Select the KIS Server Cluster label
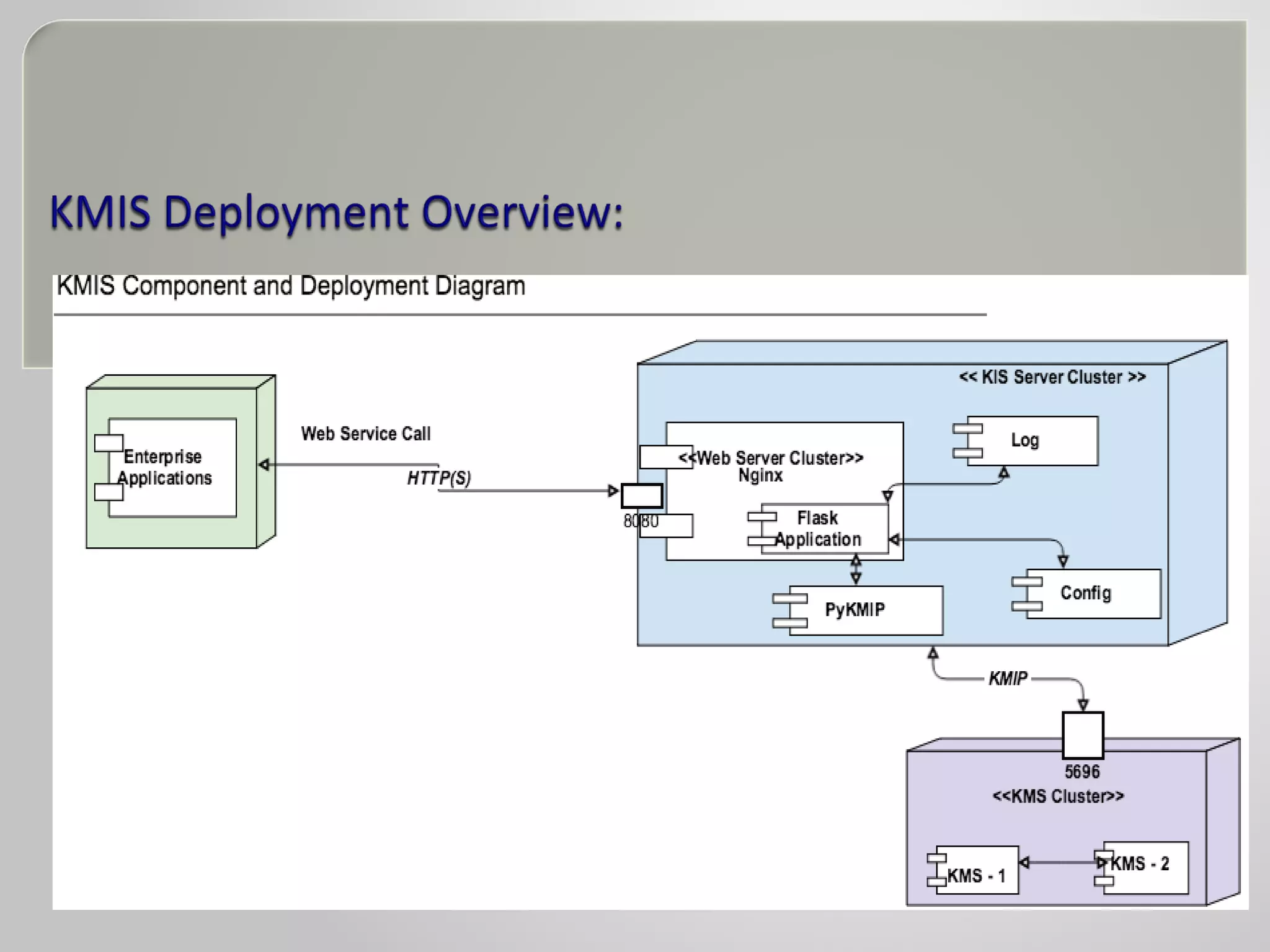The height and width of the screenshot is (952, 1270). point(1052,377)
